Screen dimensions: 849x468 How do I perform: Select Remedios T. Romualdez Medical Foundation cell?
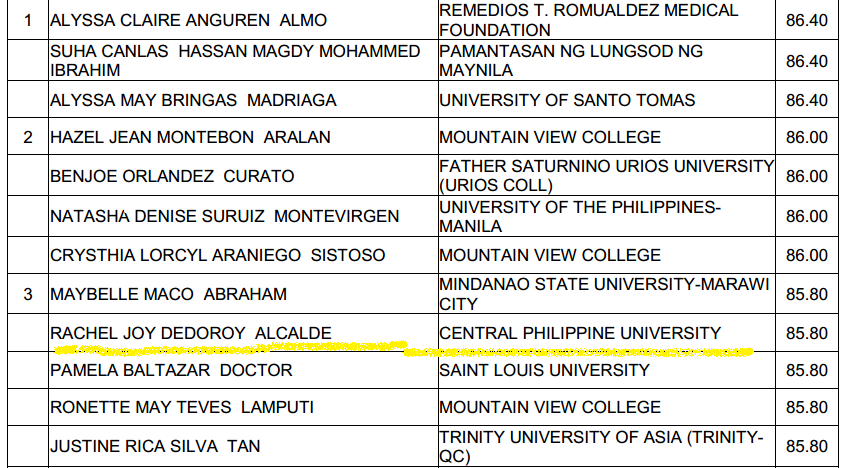click(x=588, y=20)
